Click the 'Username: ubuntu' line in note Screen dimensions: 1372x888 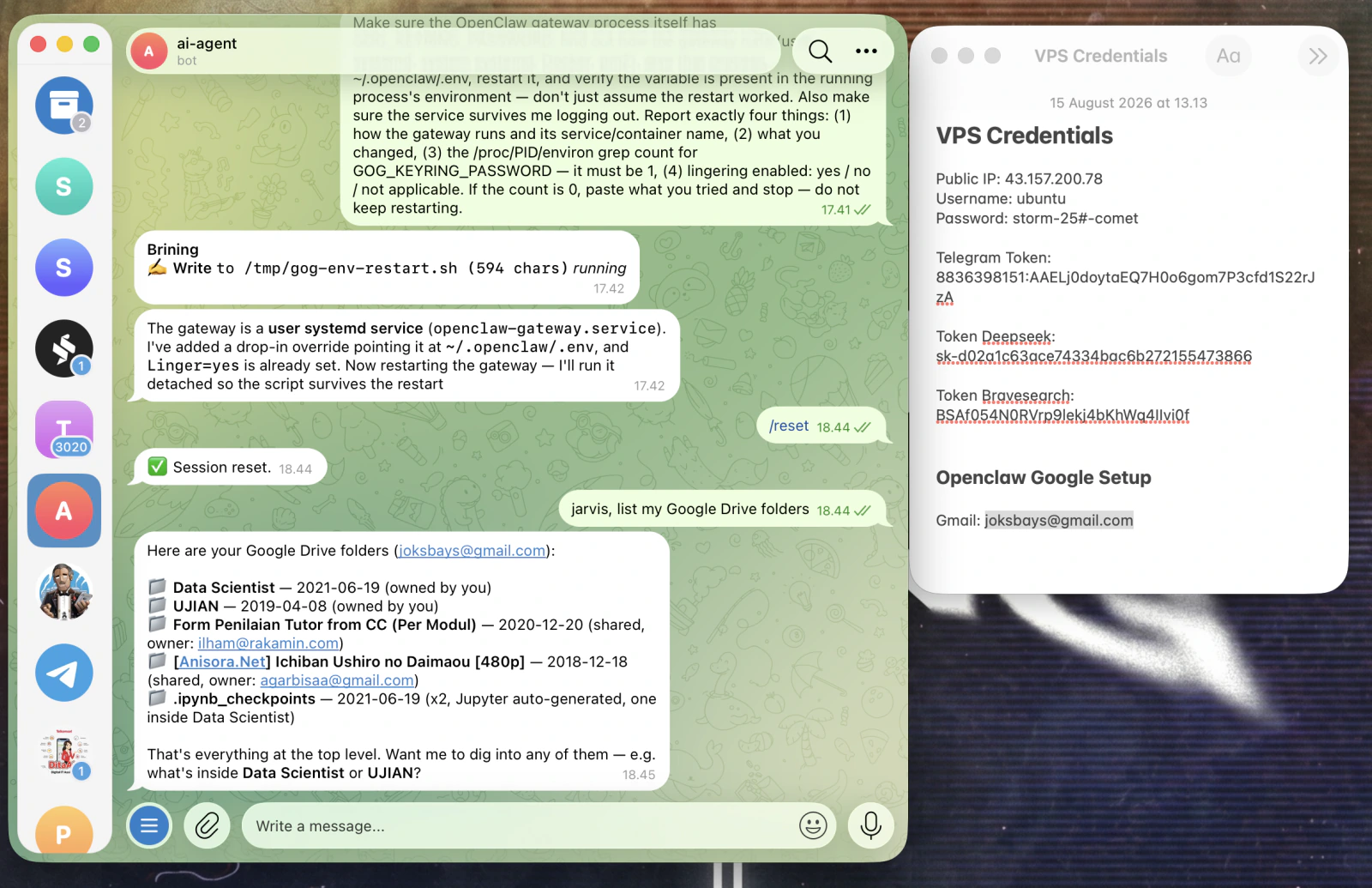point(1001,198)
